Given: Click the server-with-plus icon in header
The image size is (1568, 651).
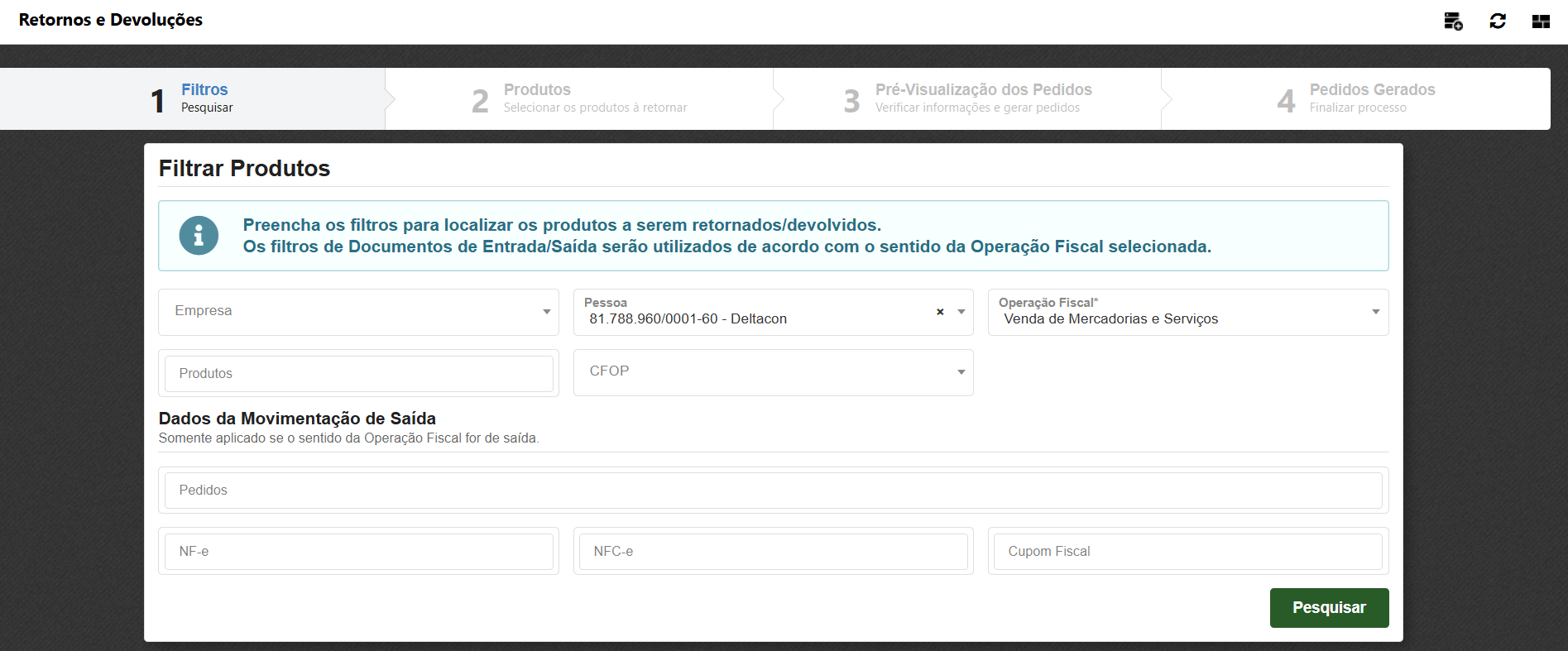Looking at the screenshot, I should click(x=1453, y=22).
